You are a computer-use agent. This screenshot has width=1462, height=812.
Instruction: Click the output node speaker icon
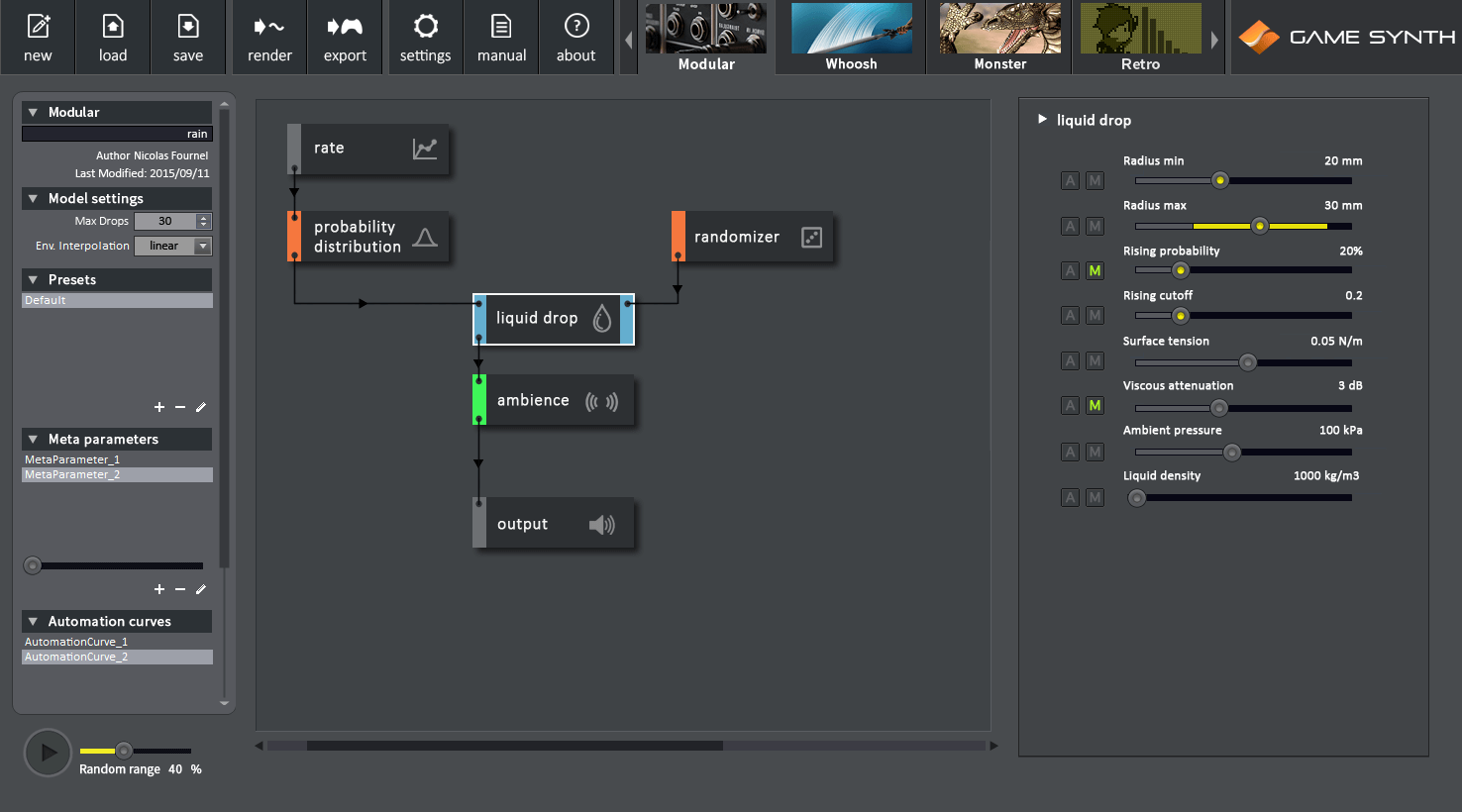[x=601, y=524]
